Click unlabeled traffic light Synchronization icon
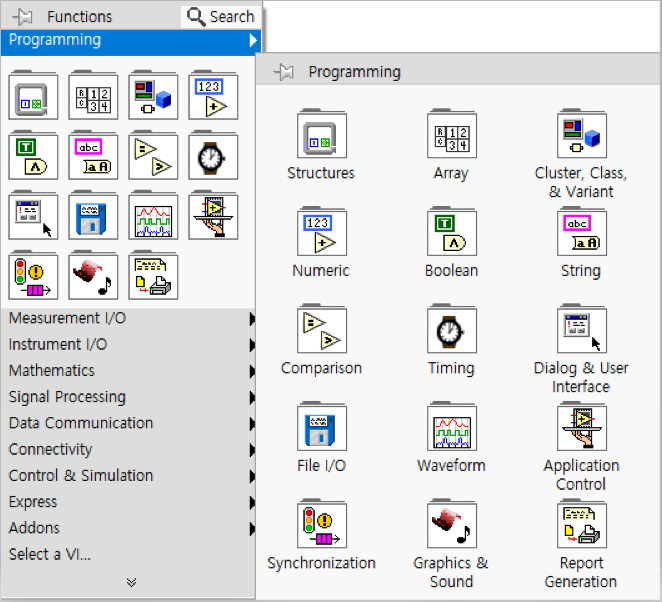The width and height of the screenshot is (662, 602). pyautogui.click(x=33, y=275)
